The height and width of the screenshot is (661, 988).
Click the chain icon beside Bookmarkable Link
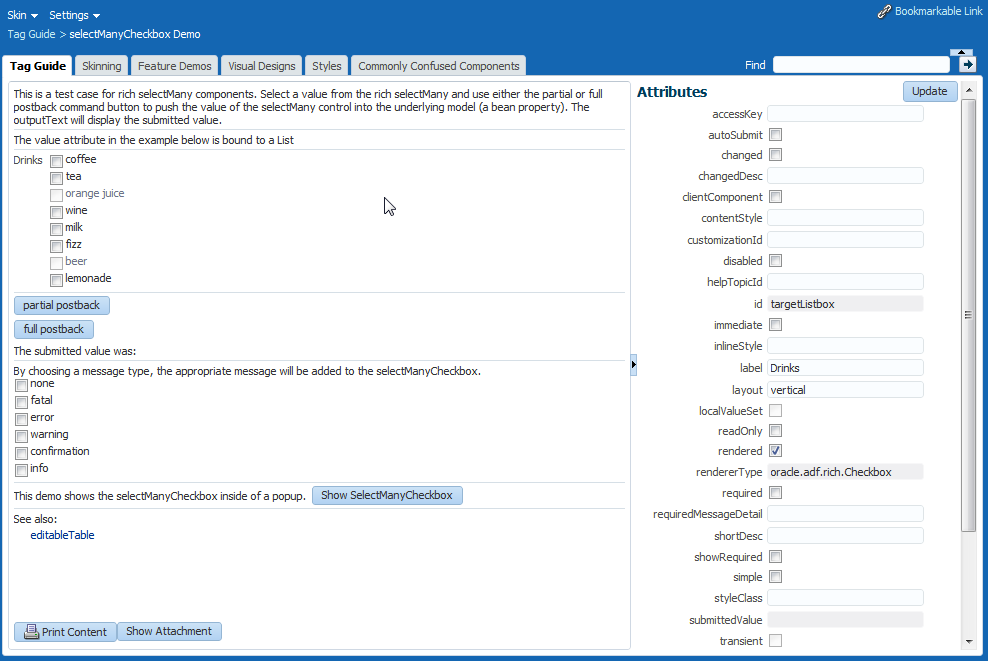(x=884, y=12)
